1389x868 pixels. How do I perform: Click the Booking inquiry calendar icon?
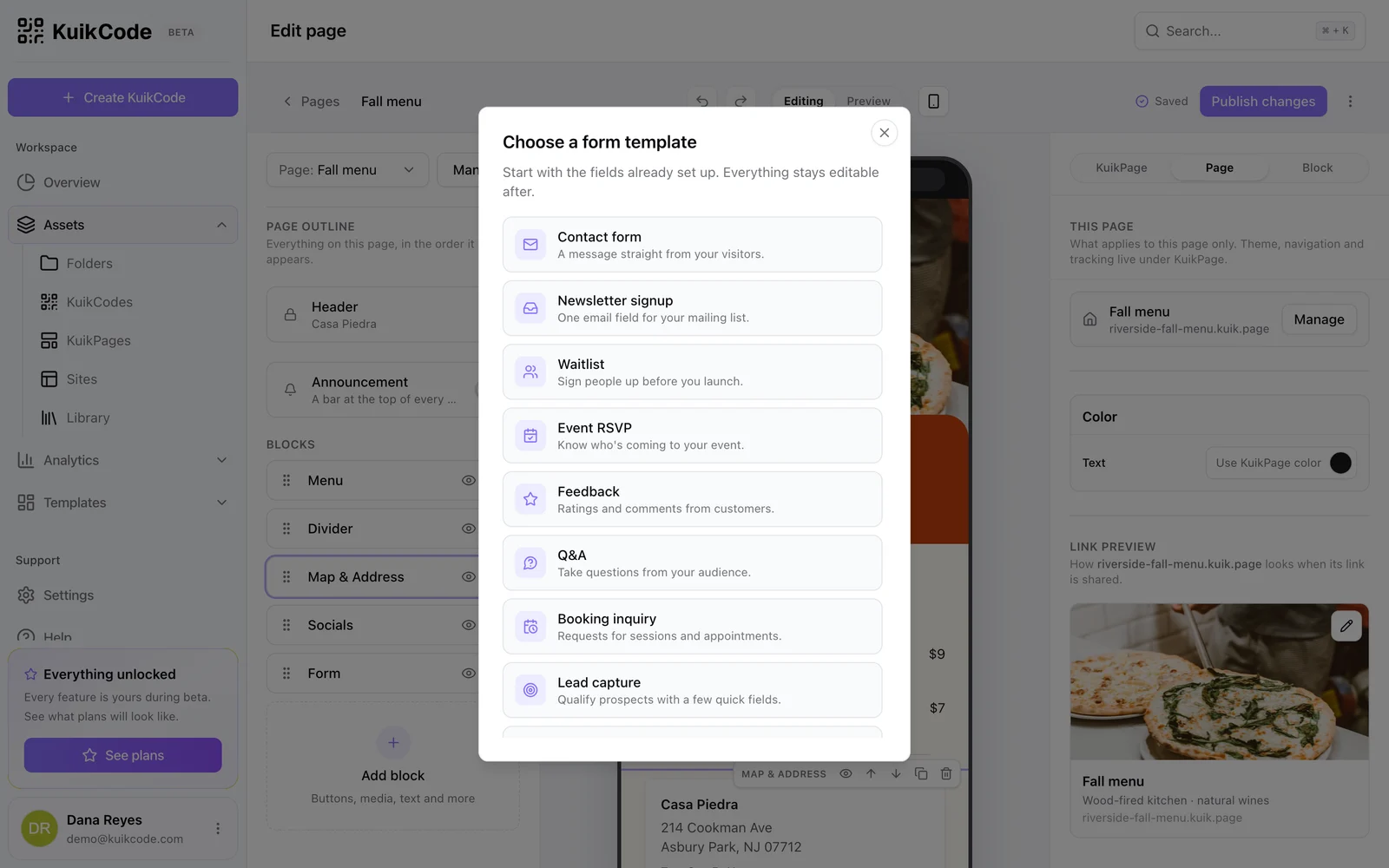tap(530, 627)
